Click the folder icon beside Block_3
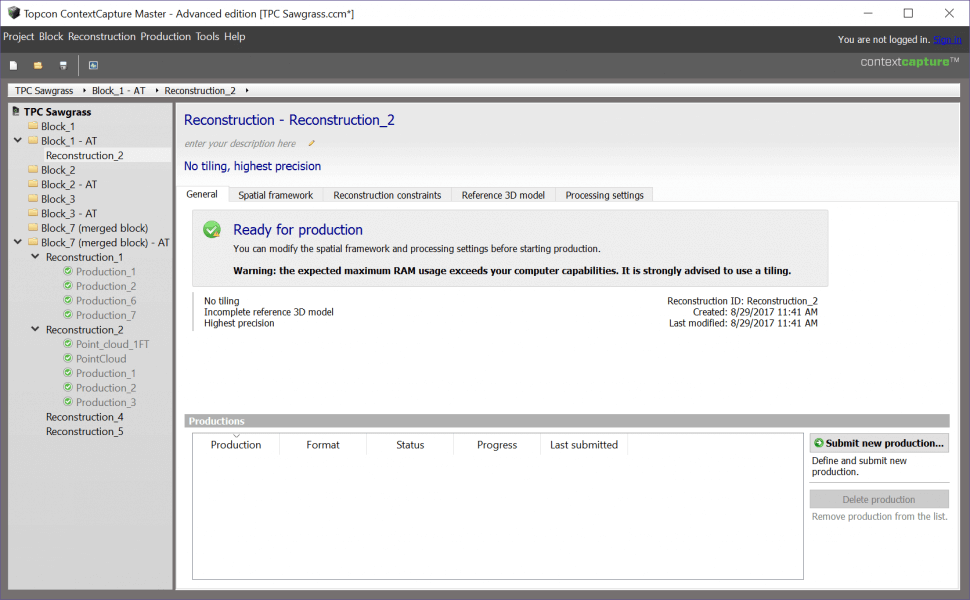The image size is (970, 600). (x=33, y=199)
